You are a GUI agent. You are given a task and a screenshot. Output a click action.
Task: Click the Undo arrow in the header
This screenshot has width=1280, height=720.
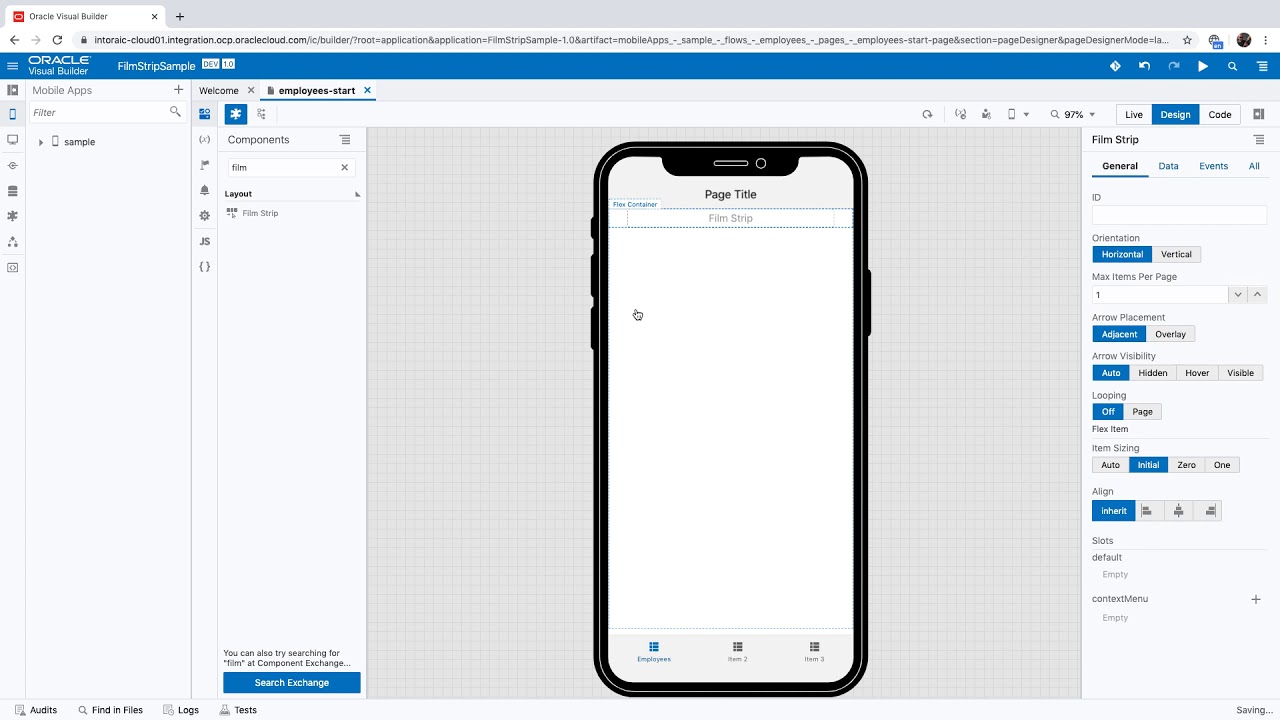tap(1144, 66)
